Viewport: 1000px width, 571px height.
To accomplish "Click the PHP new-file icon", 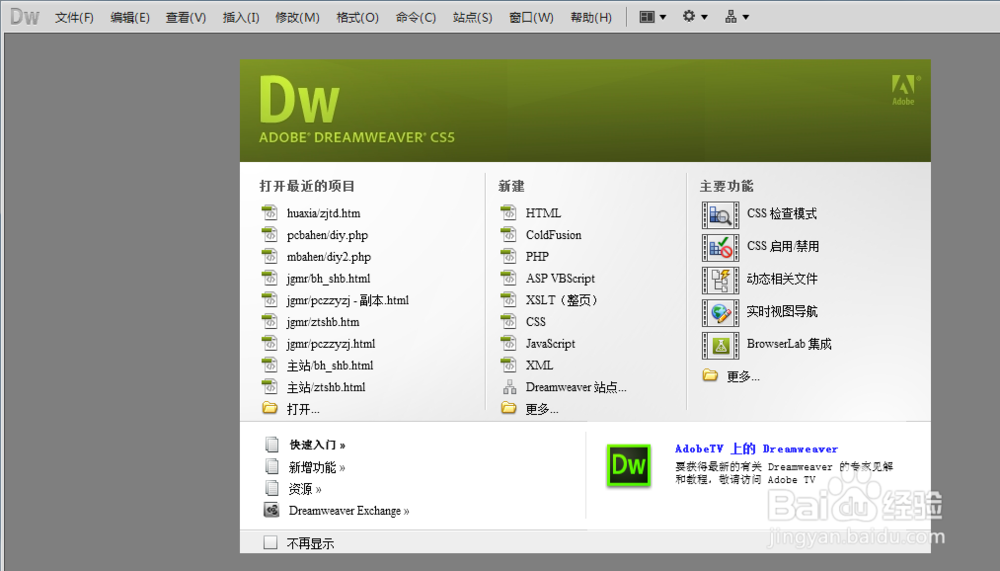I will (508, 255).
